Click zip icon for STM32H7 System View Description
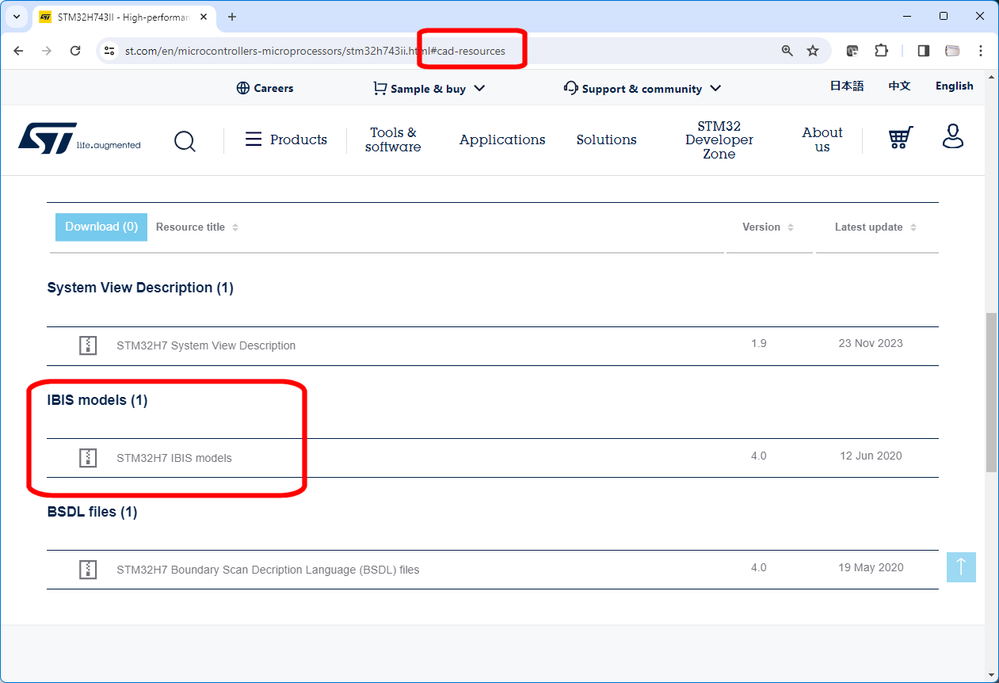This screenshot has width=999, height=683. (x=88, y=345)
